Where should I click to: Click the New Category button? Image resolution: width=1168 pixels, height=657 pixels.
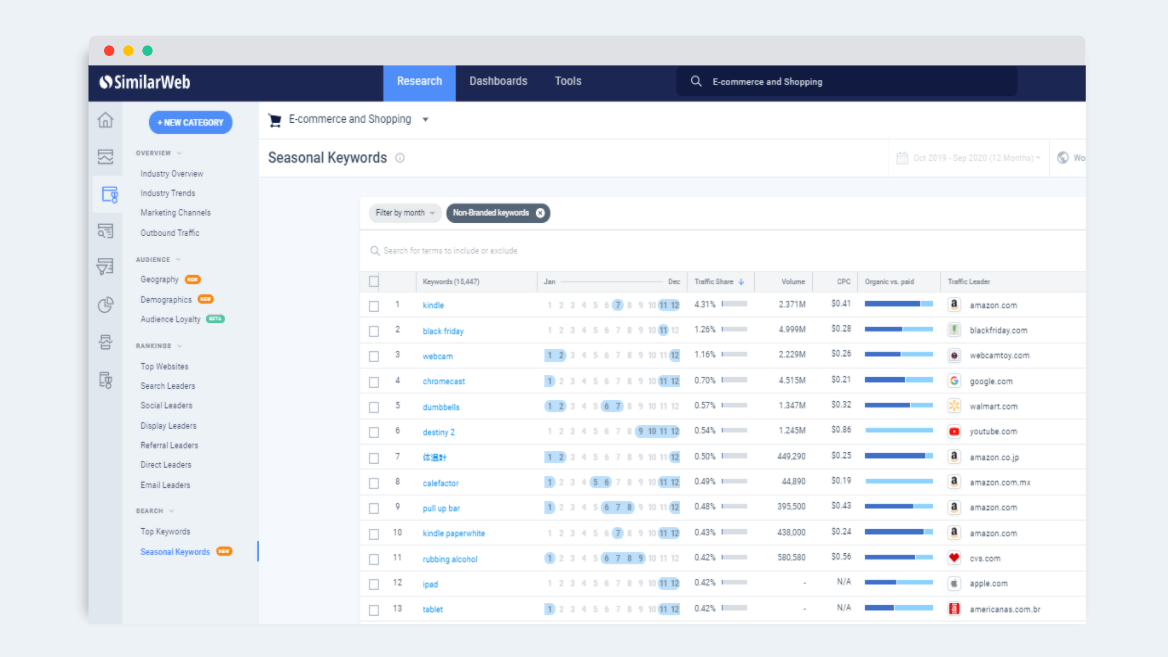pos(191,122)
